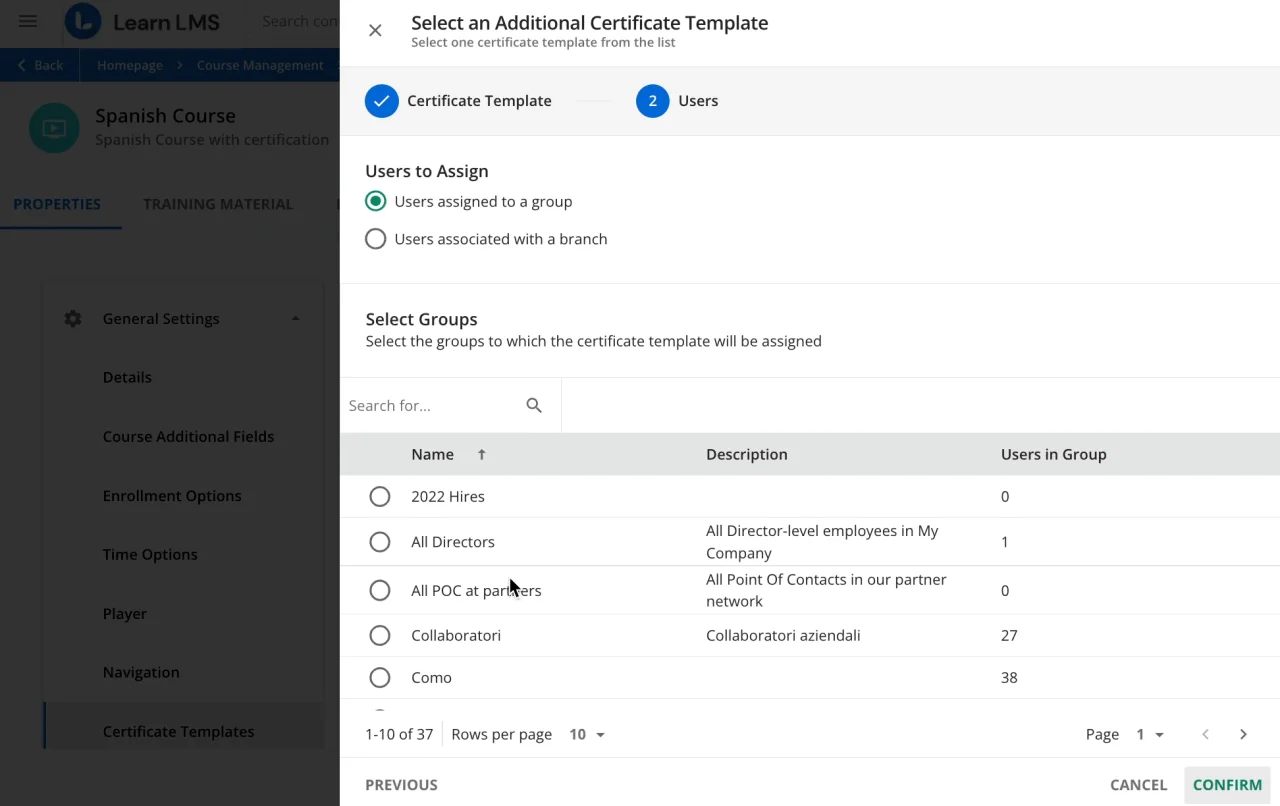Click the Name column sort arrow
Viewport: 1280px width, 806px height.
point(481,454)
